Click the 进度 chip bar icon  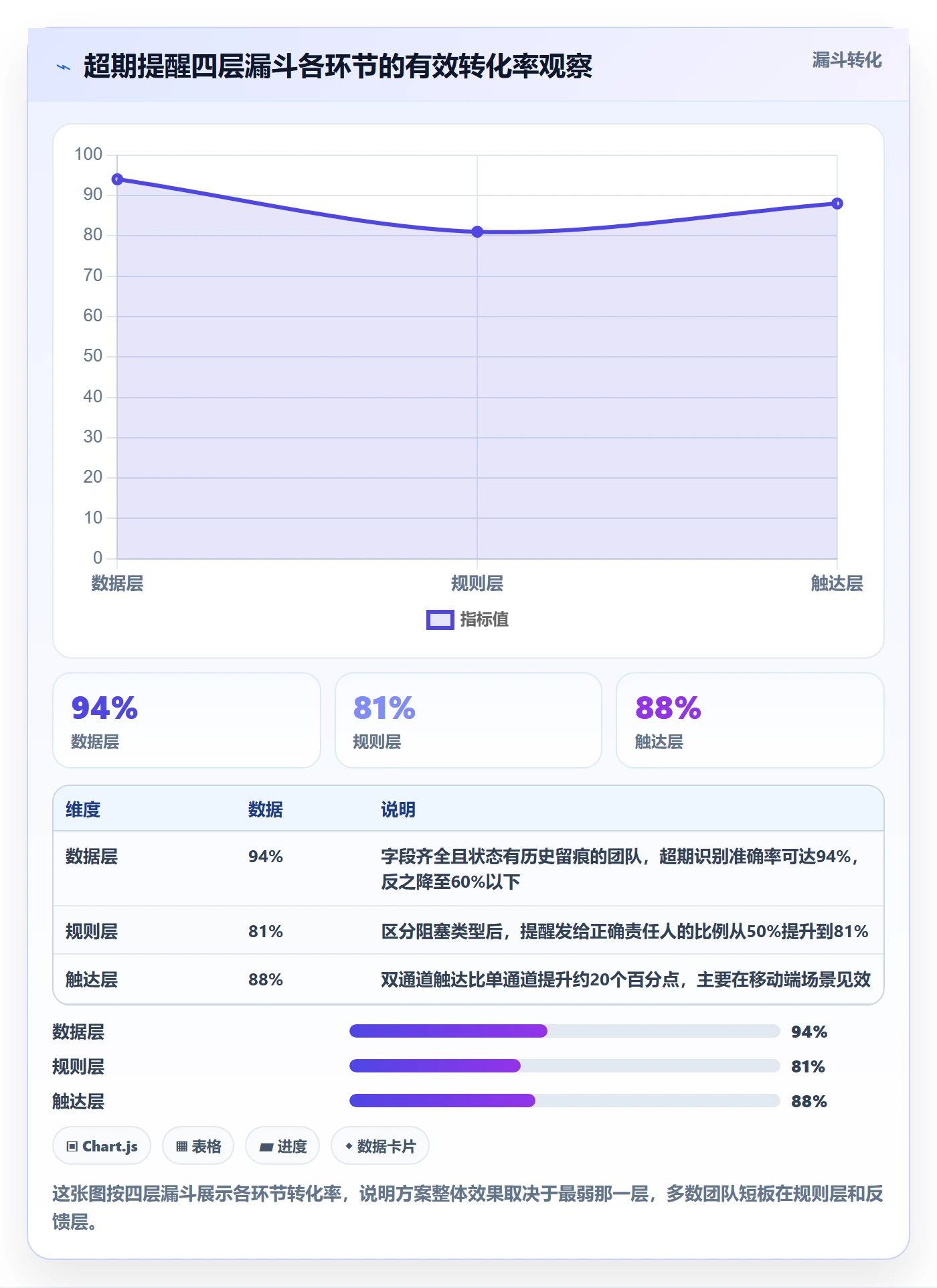pos(266,1147)
